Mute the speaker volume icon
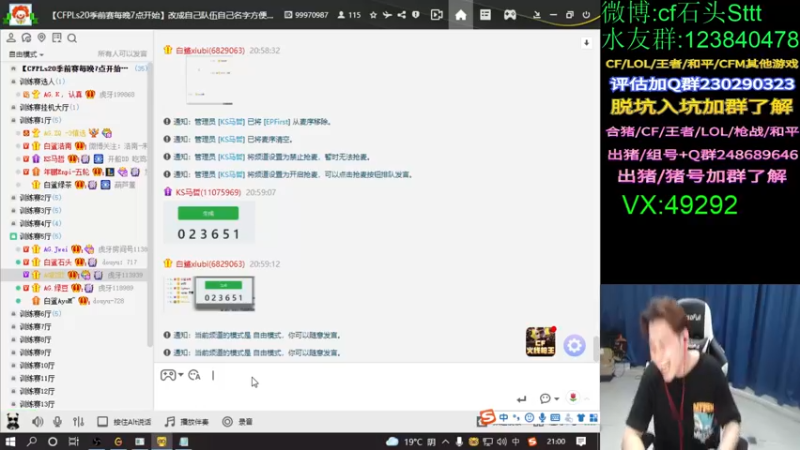 [x=37, y=421]
